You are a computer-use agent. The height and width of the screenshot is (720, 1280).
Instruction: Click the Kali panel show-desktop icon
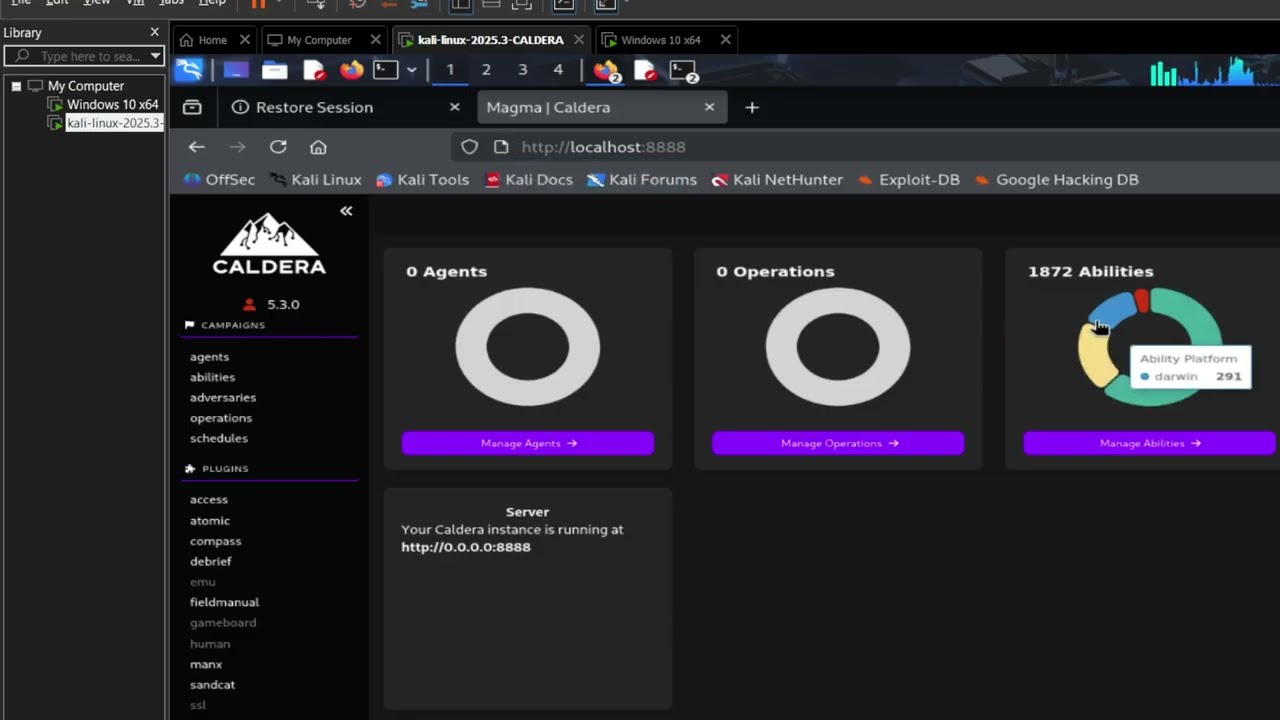(x=236, y=70)
